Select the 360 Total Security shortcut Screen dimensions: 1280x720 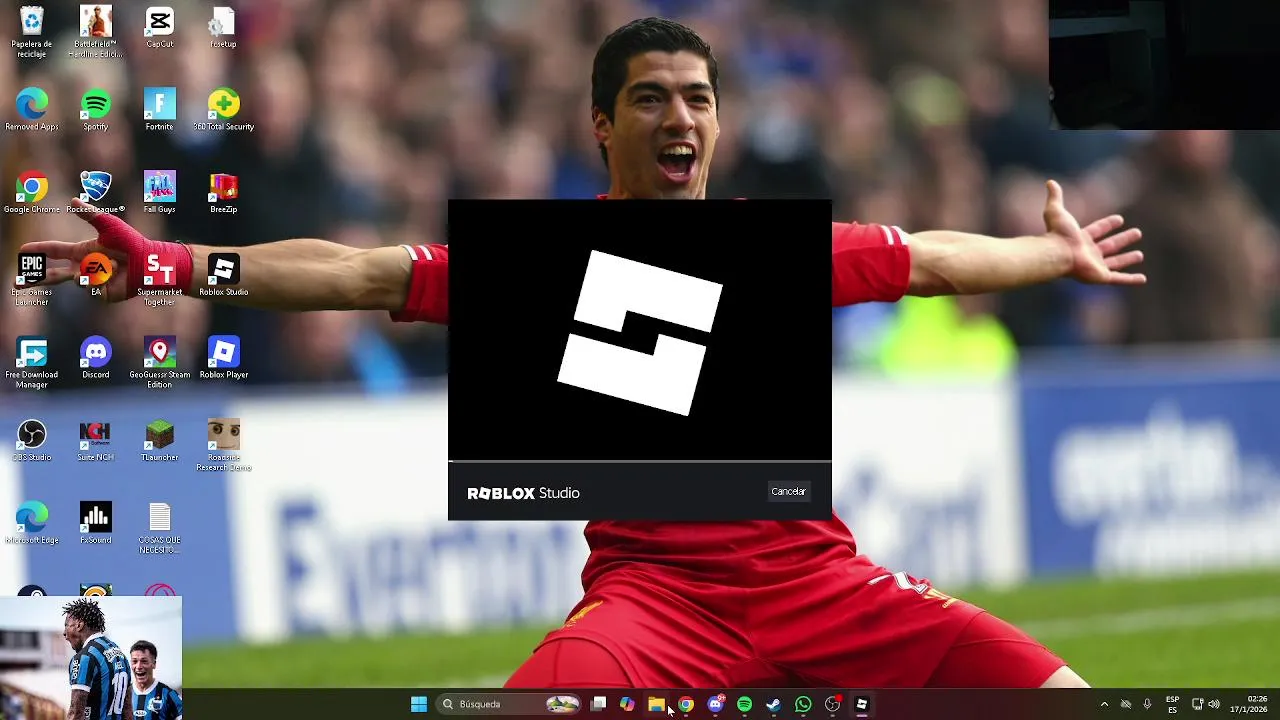223,110
